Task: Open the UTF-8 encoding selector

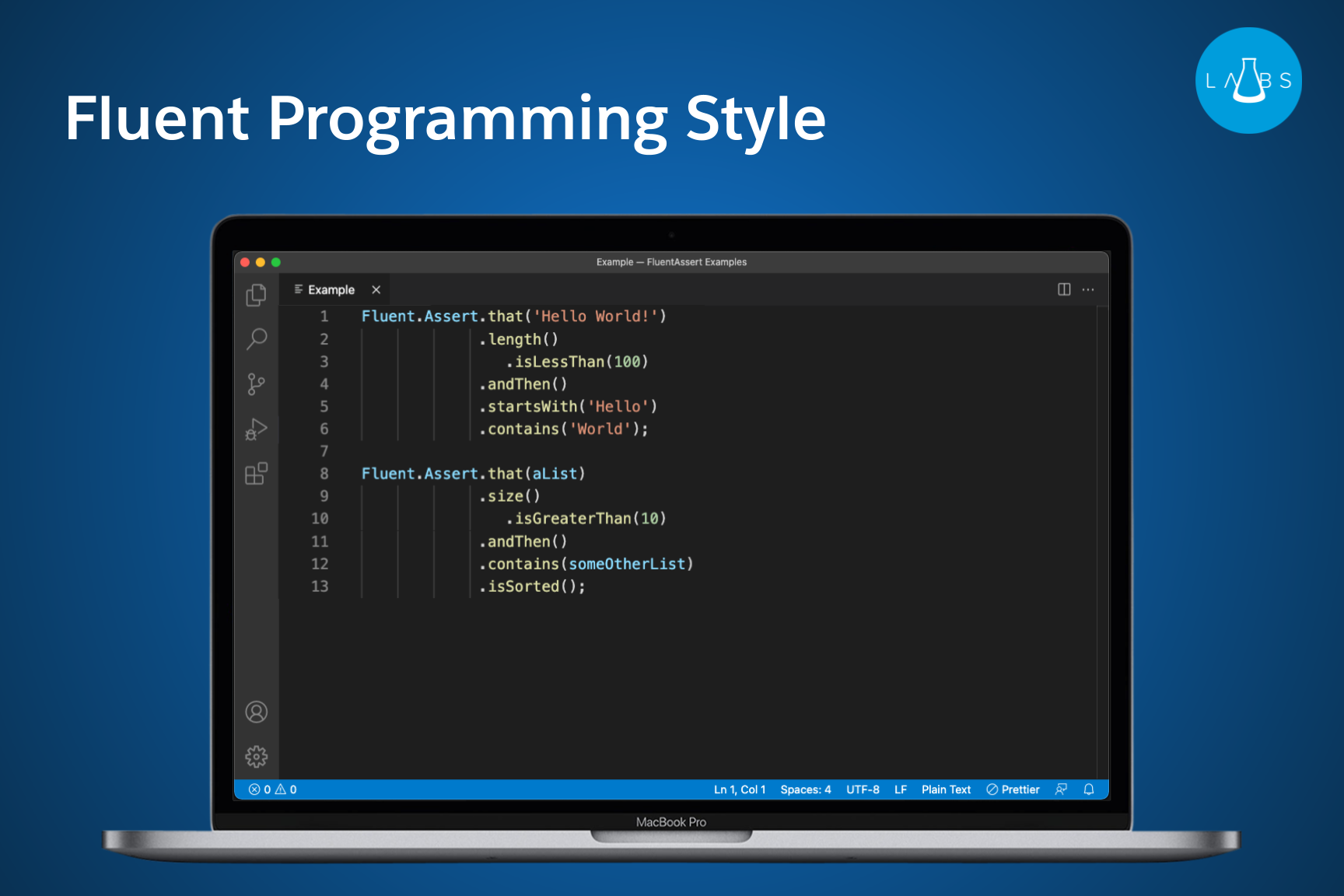Action: [x=863, y=789]
